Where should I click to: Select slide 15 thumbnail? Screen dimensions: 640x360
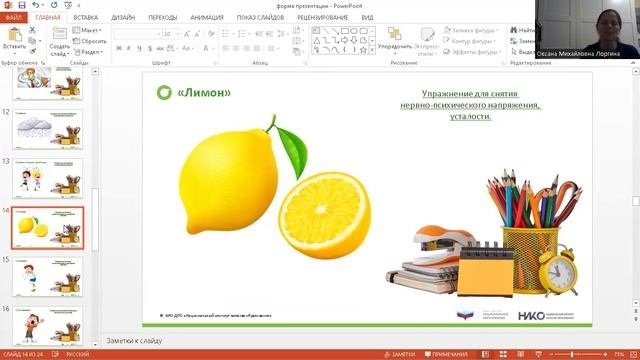click(x=47, y=277)
